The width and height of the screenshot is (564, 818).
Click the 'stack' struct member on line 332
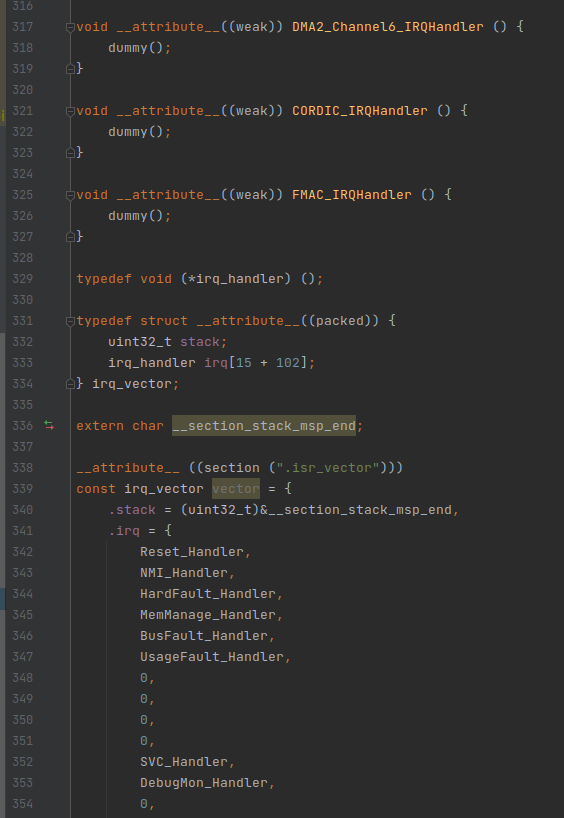pyautogui.click(x=200, y=342)
